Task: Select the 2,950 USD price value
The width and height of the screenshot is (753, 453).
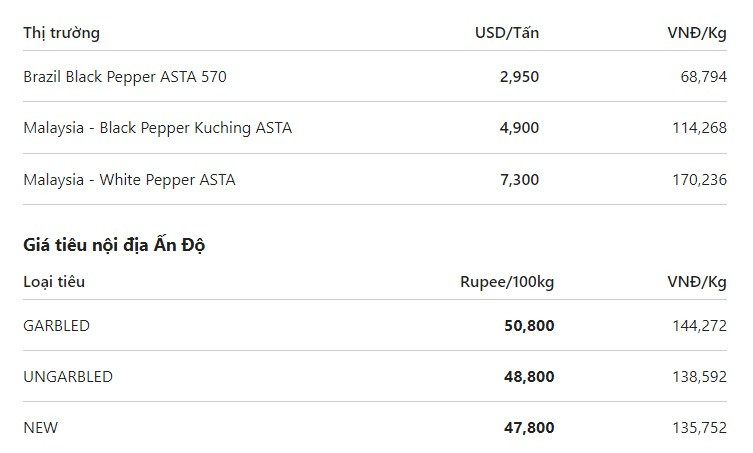Action: point(519,77)
